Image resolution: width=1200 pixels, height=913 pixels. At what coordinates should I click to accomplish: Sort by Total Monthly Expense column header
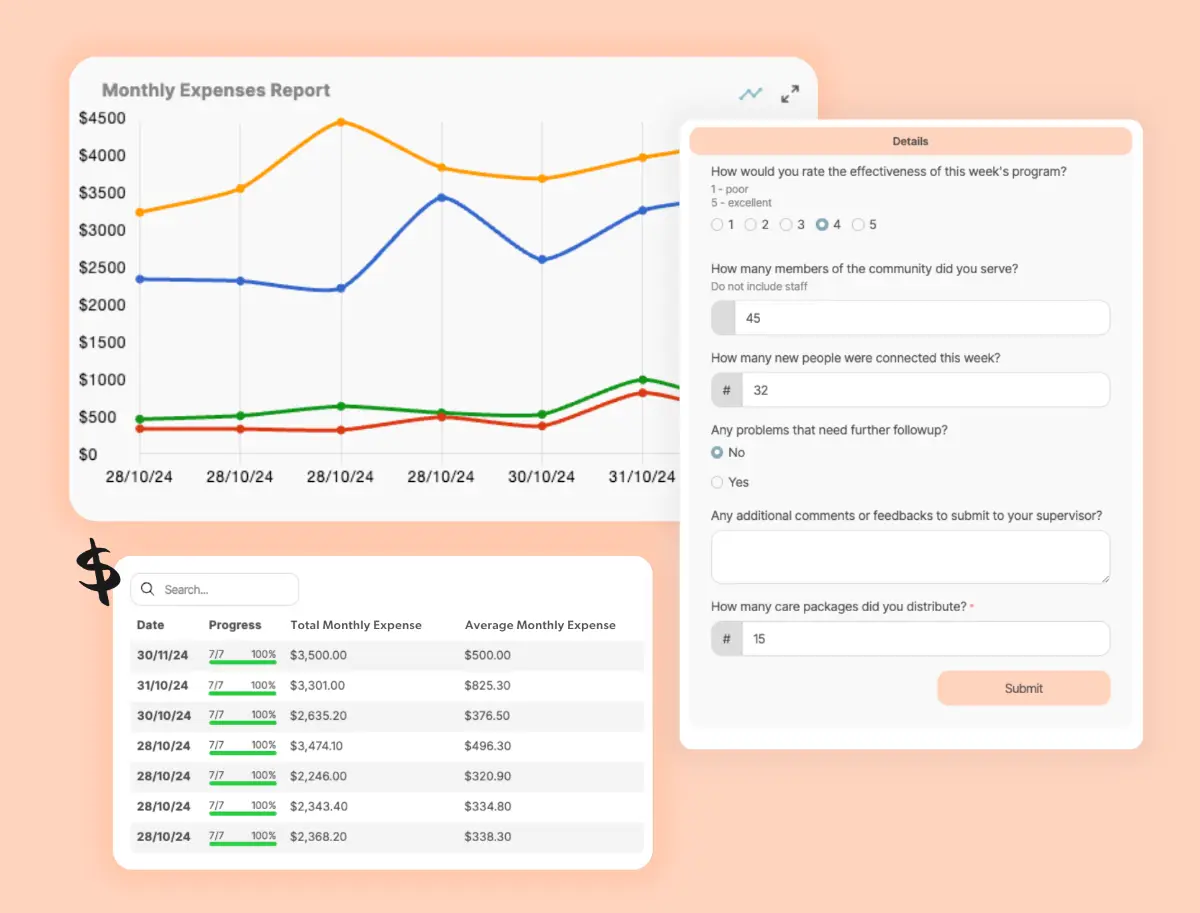356,625
